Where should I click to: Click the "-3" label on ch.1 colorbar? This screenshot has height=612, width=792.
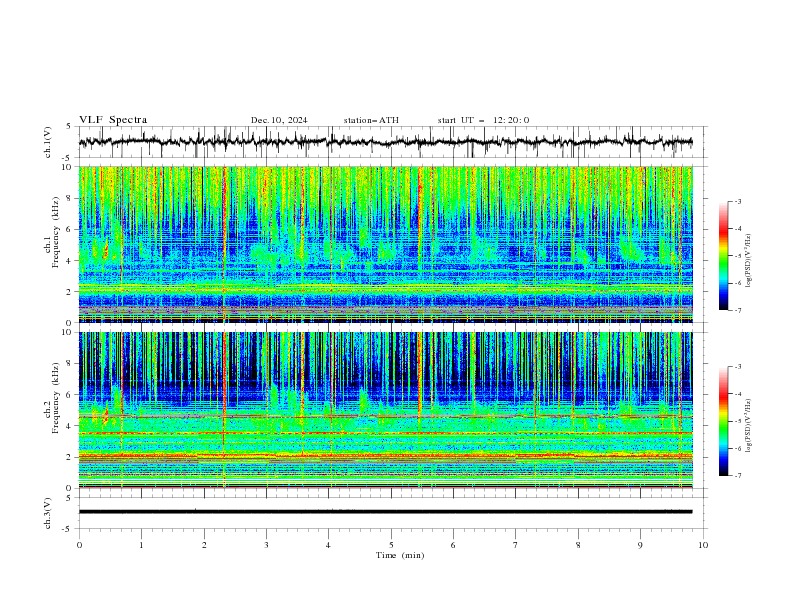point(738,201)
